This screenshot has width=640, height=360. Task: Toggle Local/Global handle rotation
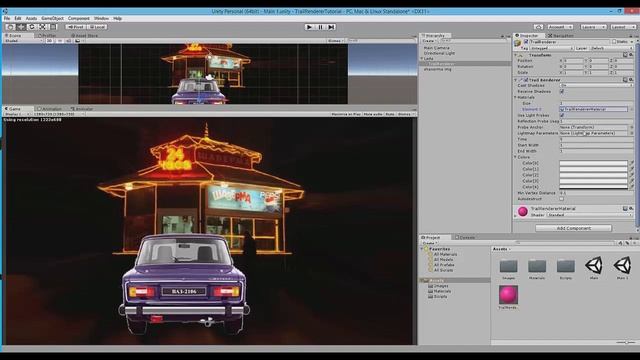click(98, 27)
